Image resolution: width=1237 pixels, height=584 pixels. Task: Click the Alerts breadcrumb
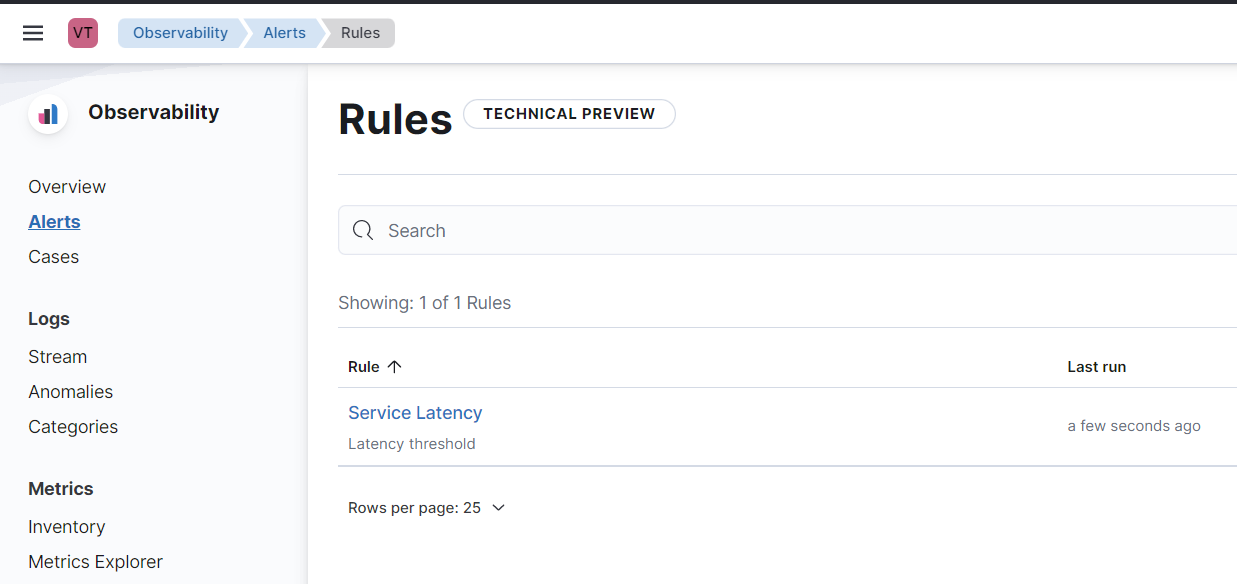coord(283,32)
